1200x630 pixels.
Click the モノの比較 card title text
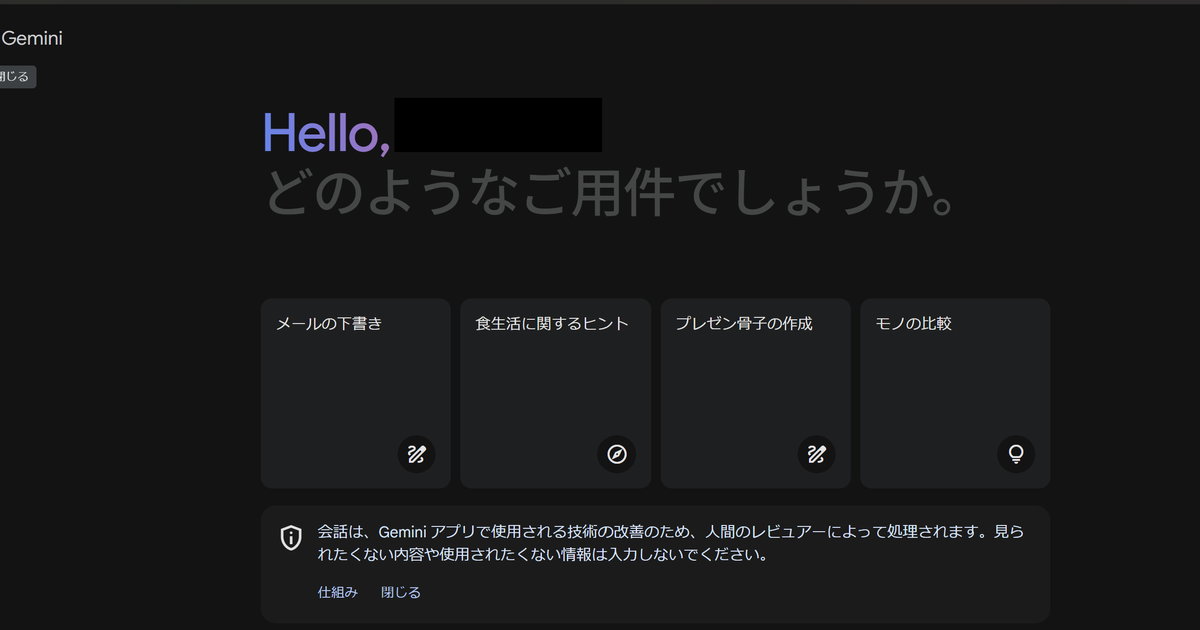913,324
